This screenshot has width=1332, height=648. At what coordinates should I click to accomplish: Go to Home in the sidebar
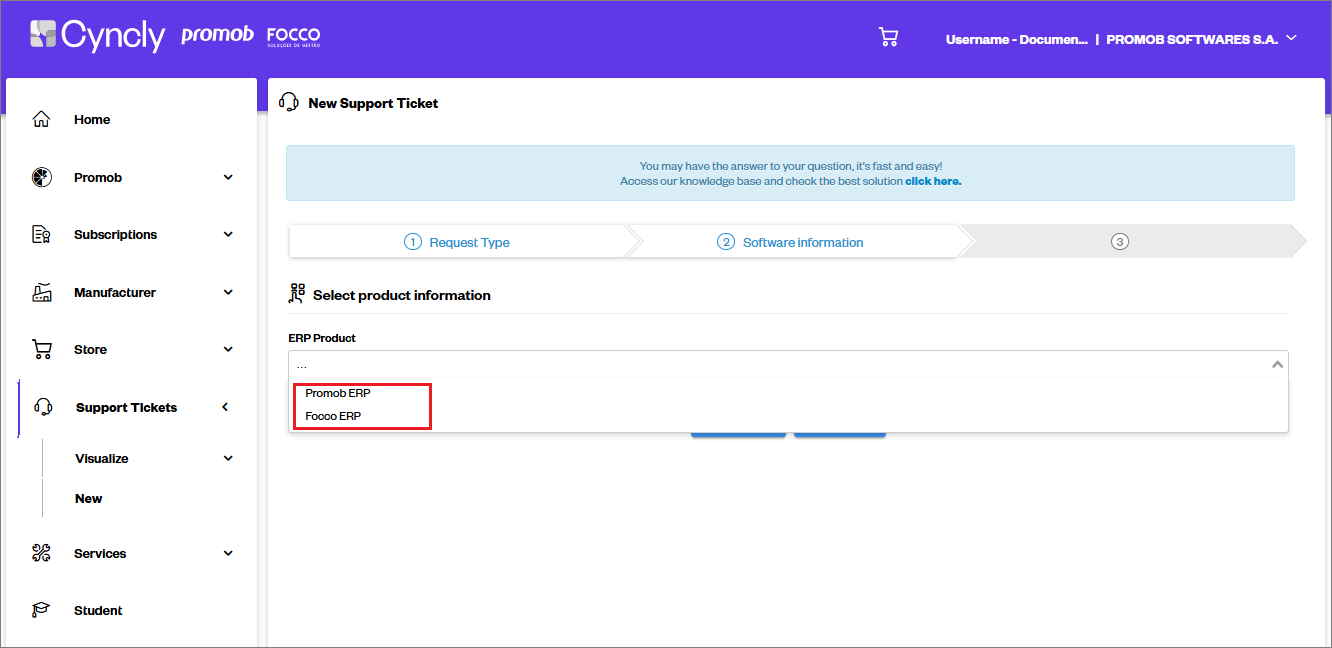[92, 119]
